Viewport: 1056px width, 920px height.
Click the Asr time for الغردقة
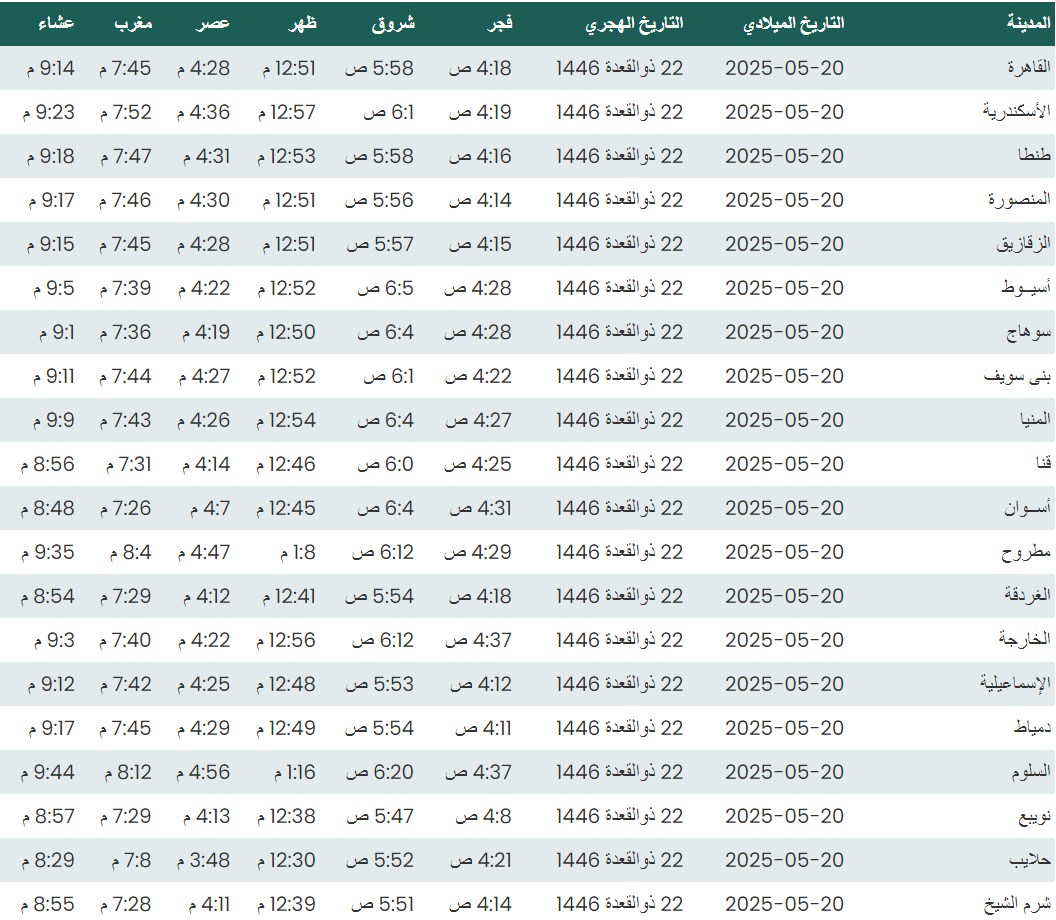click(205, 596)
